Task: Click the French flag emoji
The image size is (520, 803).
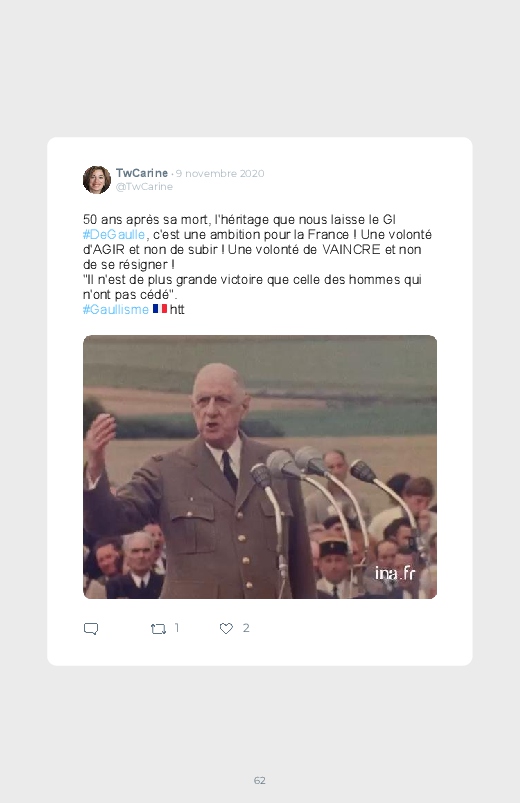Action: pyautogui.click(x=160, y=309)
